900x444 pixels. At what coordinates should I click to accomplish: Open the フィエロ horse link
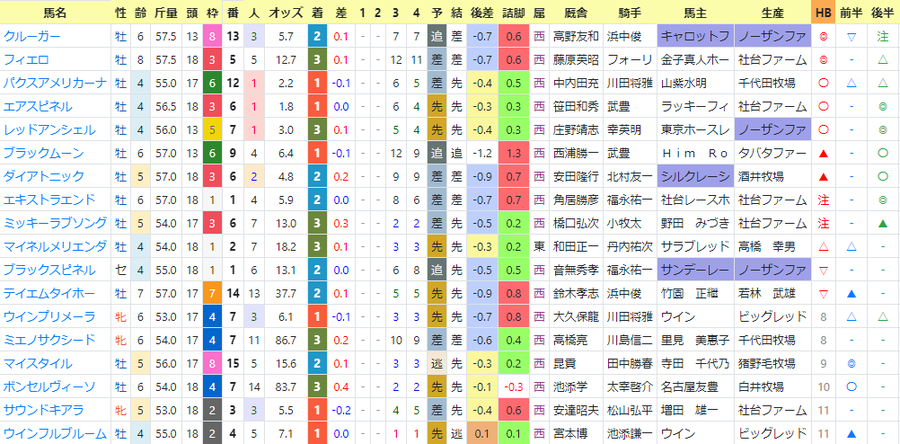point(26,60)
